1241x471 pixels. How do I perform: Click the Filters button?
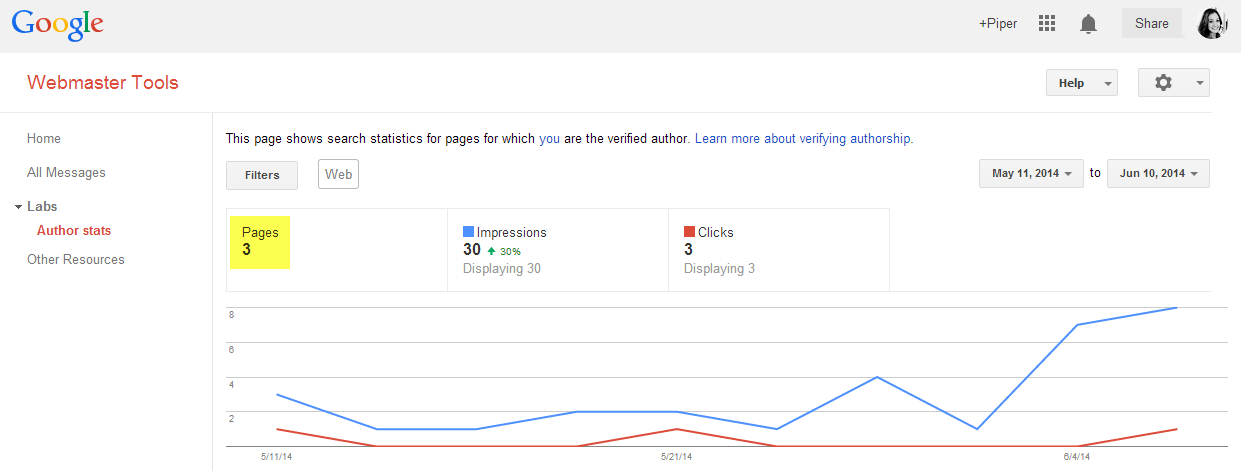coord(262,175)
